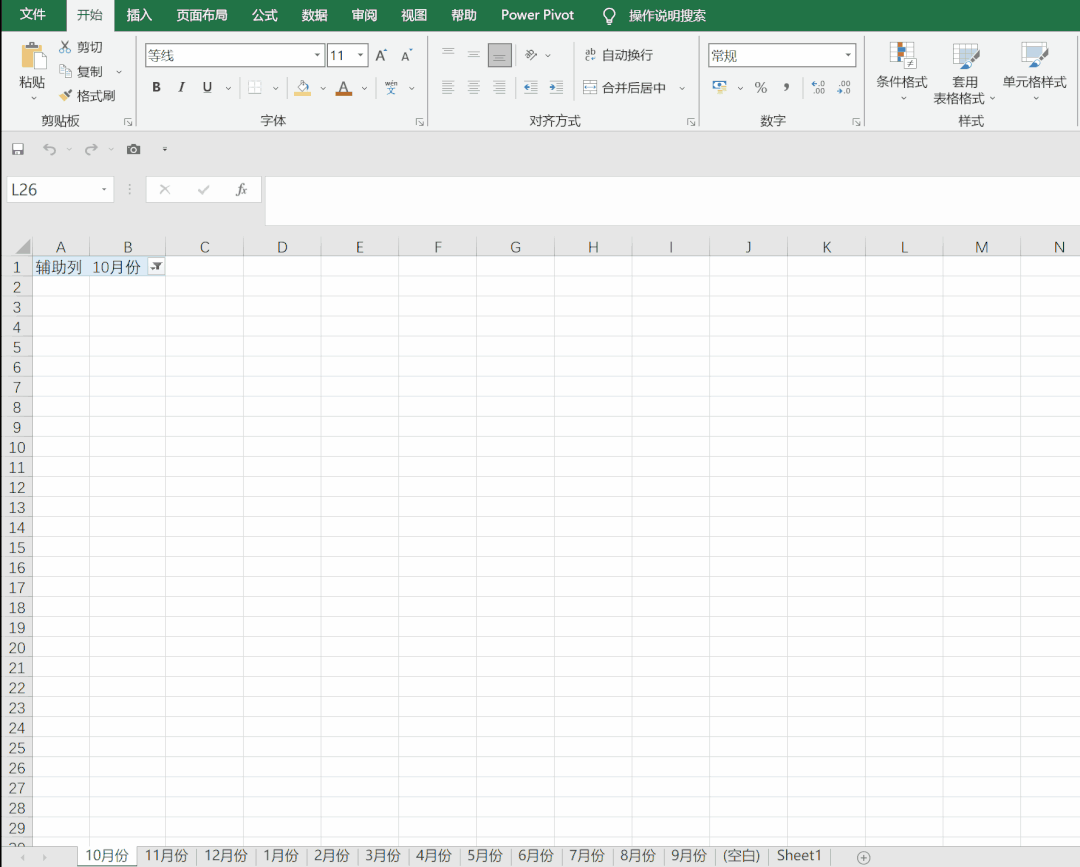Toggle bottom align button
Image resolution: width=1080 pixels, height=867 pixels.
[499, 54]
